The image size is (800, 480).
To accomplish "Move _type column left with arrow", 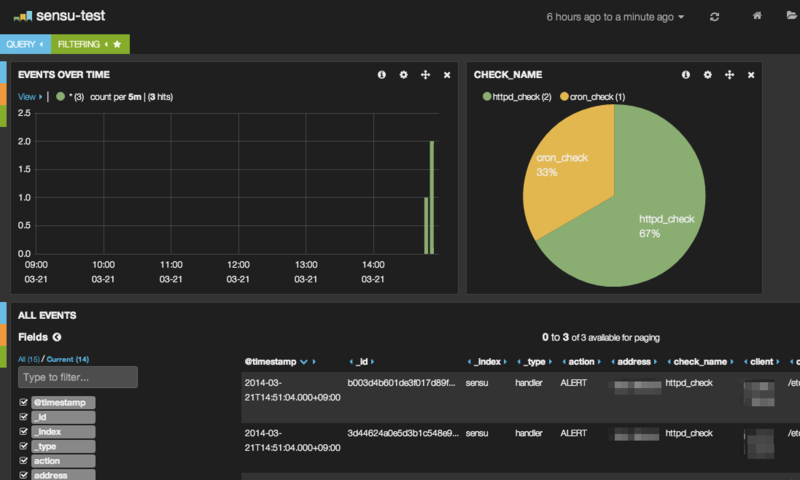I will (x=519, y=362).
